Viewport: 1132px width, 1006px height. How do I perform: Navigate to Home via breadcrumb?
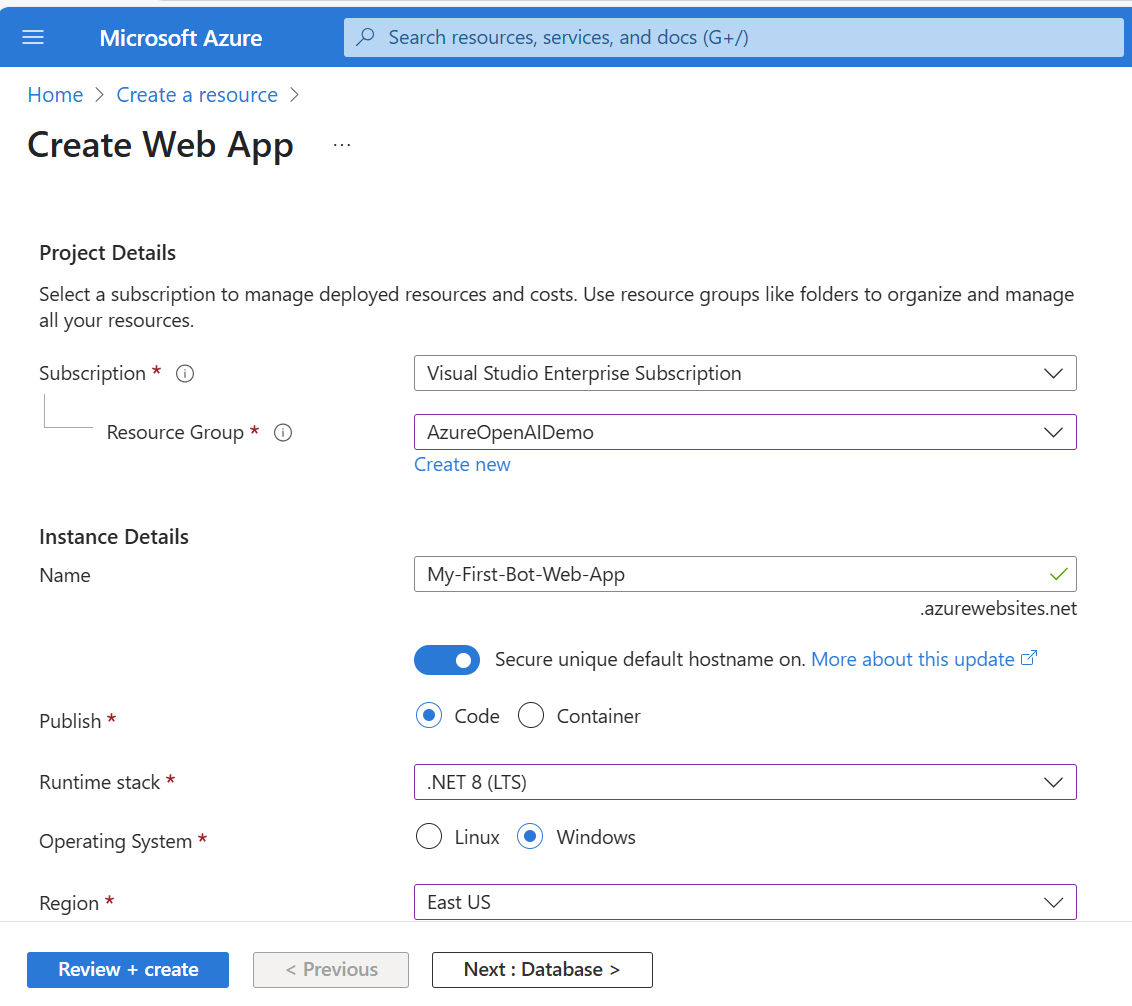55,94
